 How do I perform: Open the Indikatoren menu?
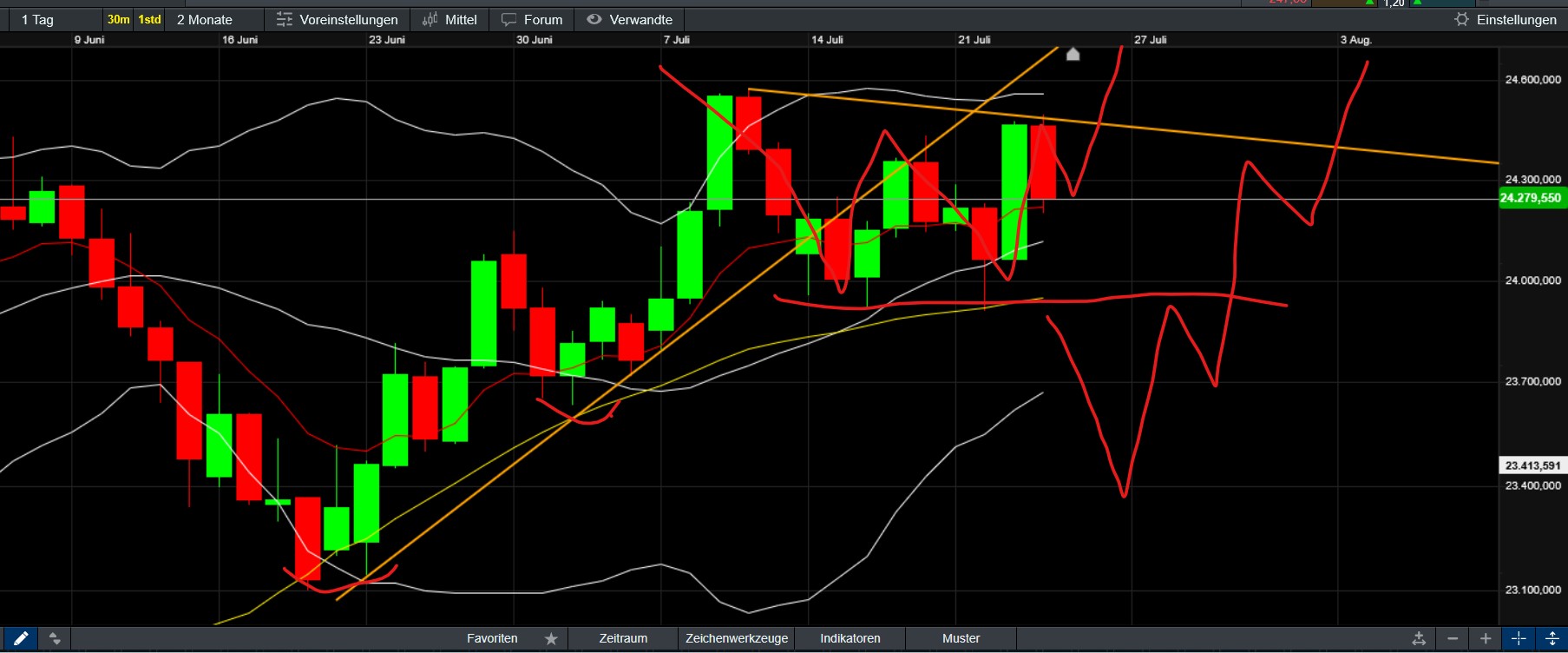[850, 639]
